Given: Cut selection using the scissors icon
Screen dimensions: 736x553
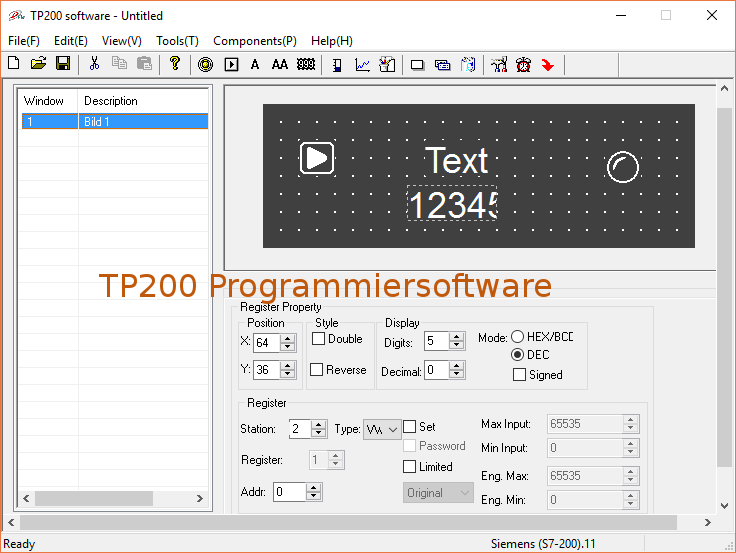Looking at the screenshot, I should [x=94, y=63].
